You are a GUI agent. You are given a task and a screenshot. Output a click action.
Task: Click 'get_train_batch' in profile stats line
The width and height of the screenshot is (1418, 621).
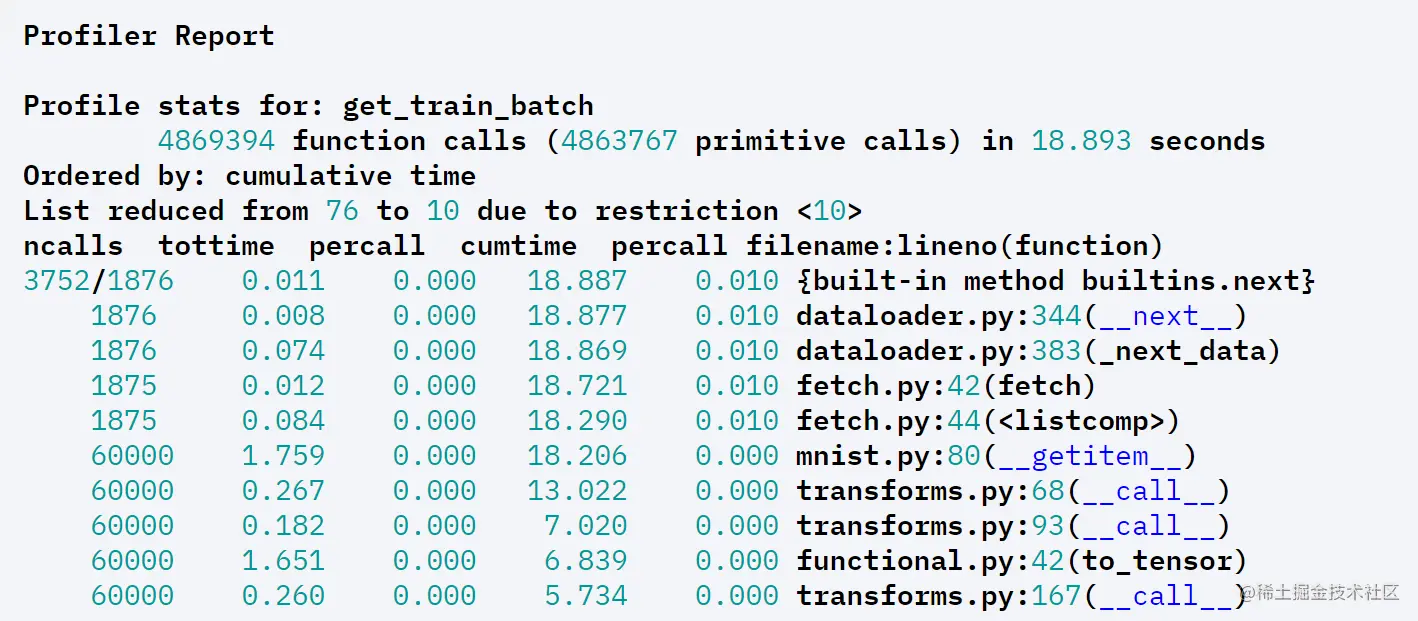pos(468,106)
